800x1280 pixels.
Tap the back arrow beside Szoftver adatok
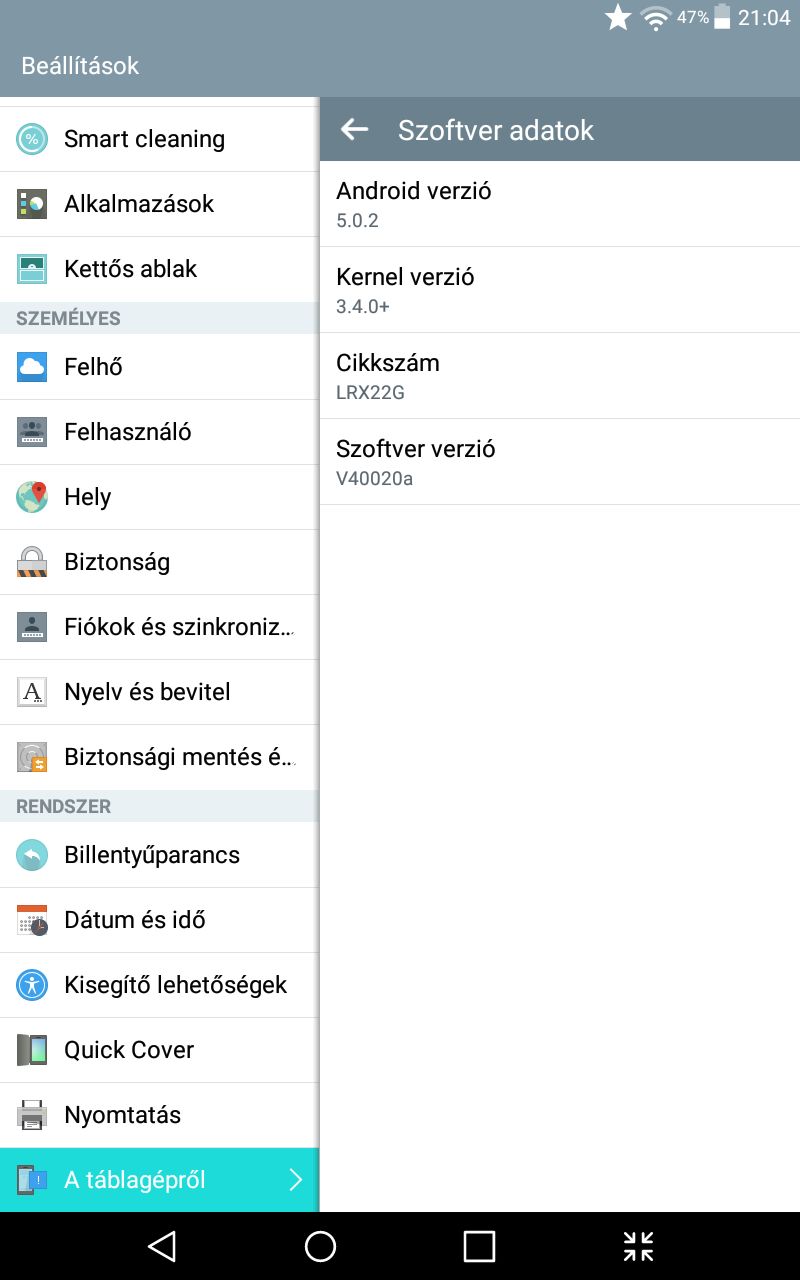(354, 129)
